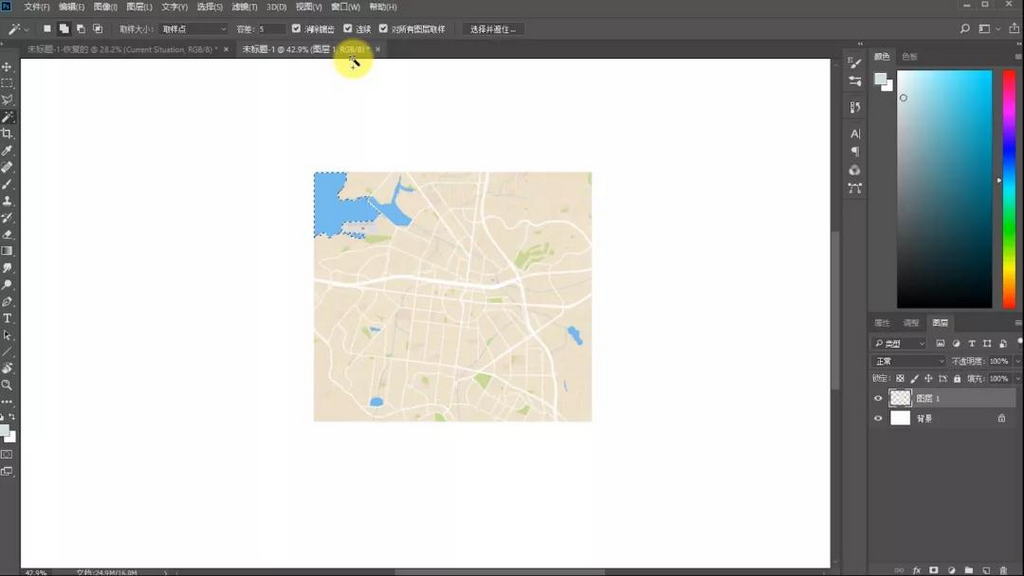
Task: Click the fx layer style icon
Action: click(916, 570)
